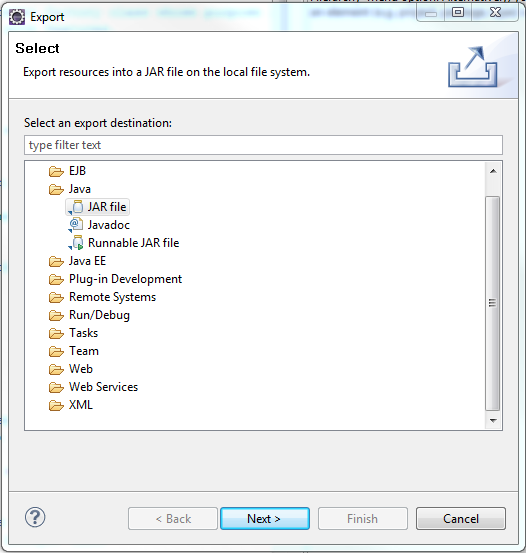The width and height of the screenshot is (526, 553).
Task: Click the XML folder icon
Action: pos(56,405)
